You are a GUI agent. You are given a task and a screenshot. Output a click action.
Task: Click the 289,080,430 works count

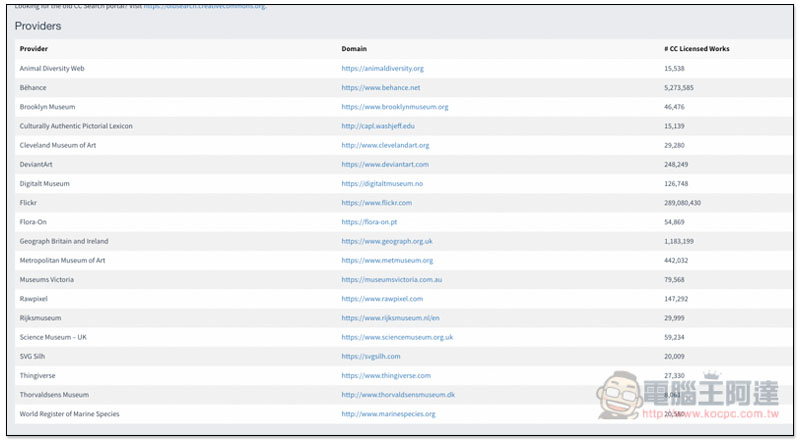[682, 203]
